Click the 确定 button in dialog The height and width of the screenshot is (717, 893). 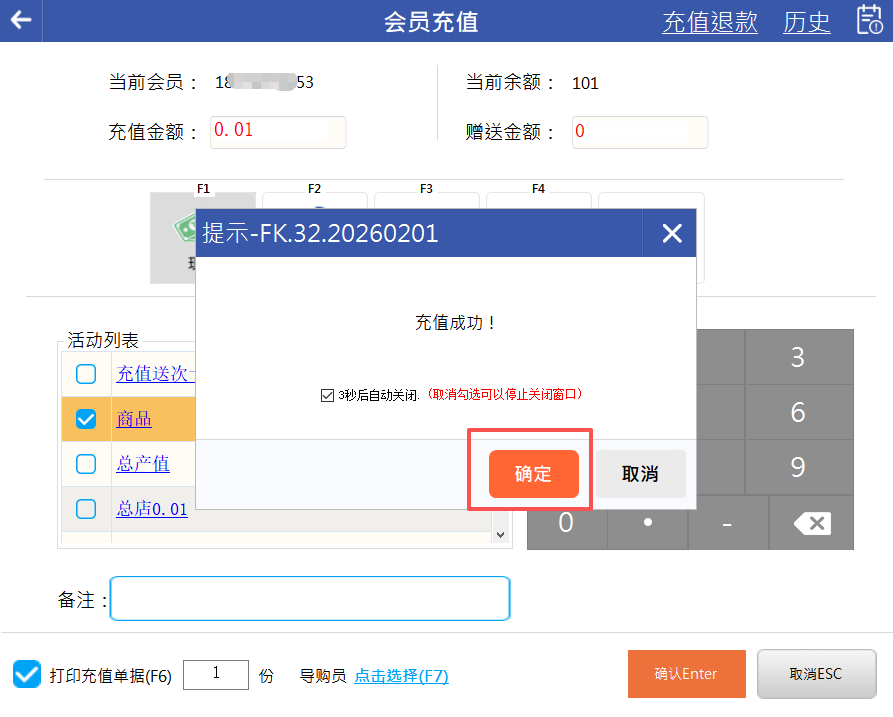[x=533, y=474]
